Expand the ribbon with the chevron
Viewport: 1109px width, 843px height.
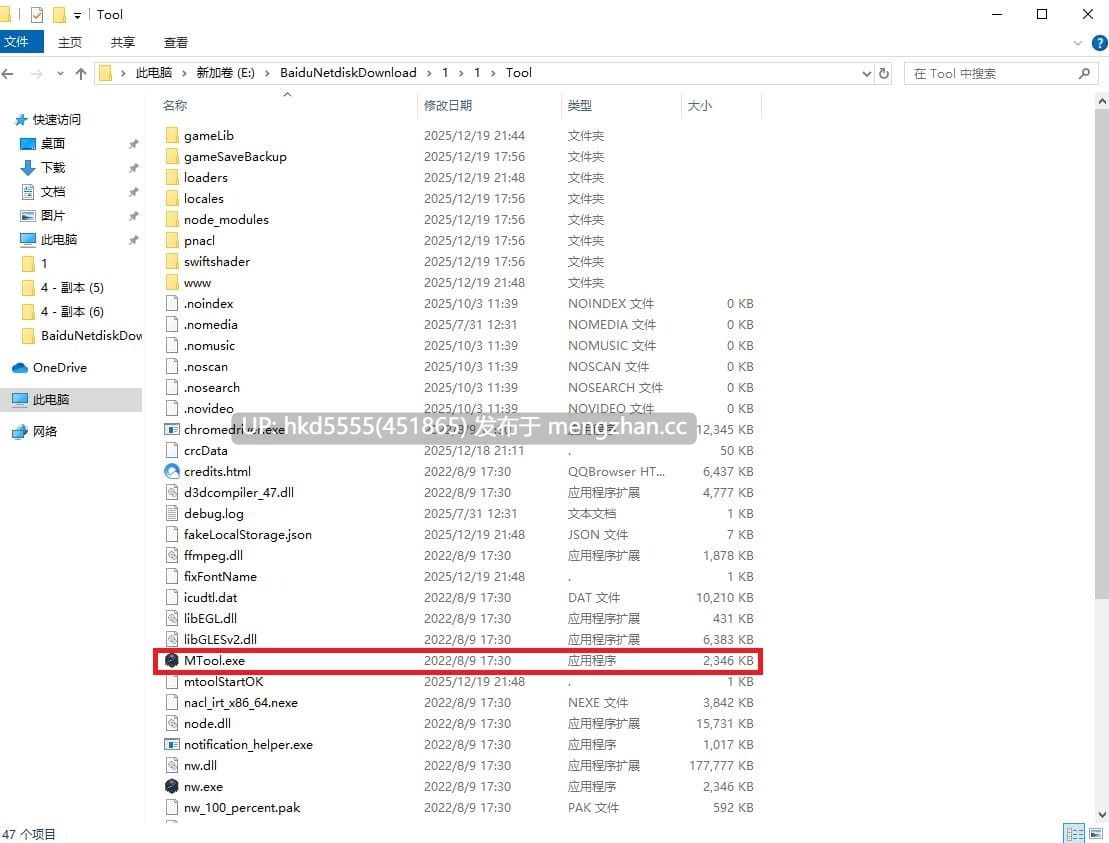[x=1077, y=43]
